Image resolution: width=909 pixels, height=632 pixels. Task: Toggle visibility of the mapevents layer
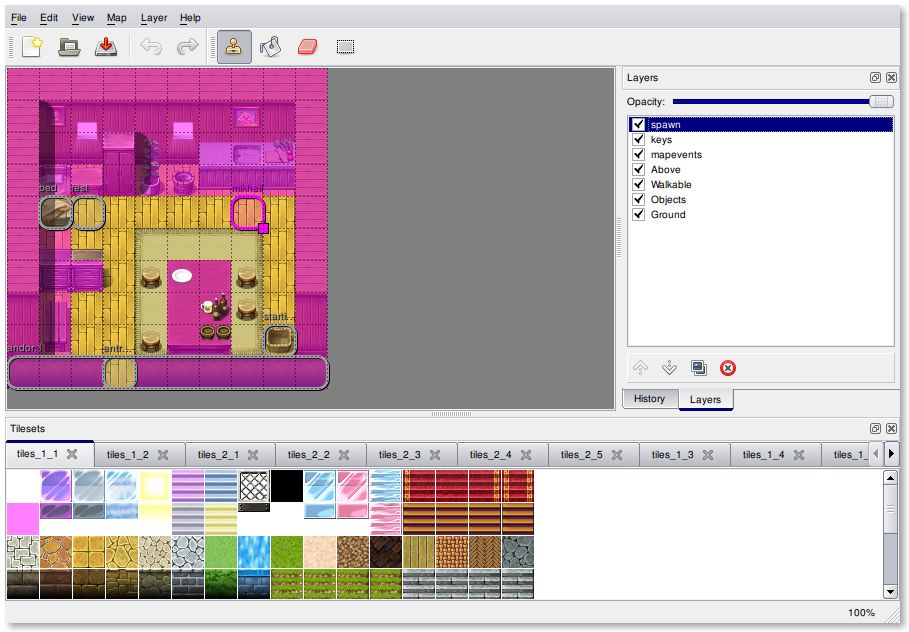coord(638,155)
